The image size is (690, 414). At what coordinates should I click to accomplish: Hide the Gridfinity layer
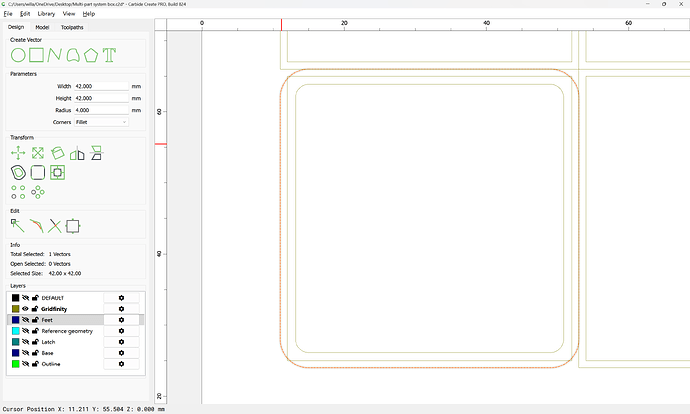[26, 309]
